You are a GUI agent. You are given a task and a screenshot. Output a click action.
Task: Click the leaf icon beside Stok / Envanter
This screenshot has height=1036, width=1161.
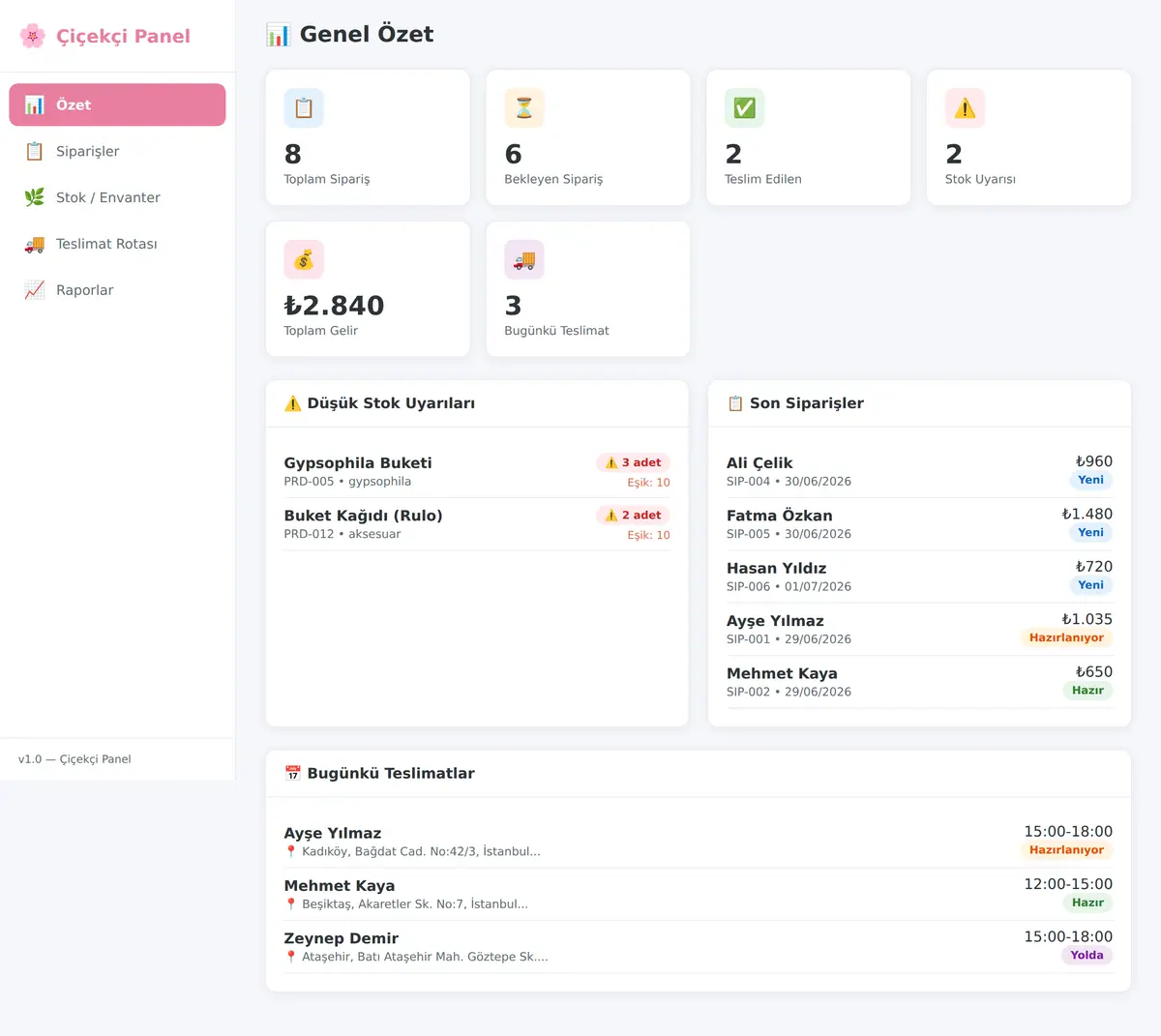(x=35, y=197)
